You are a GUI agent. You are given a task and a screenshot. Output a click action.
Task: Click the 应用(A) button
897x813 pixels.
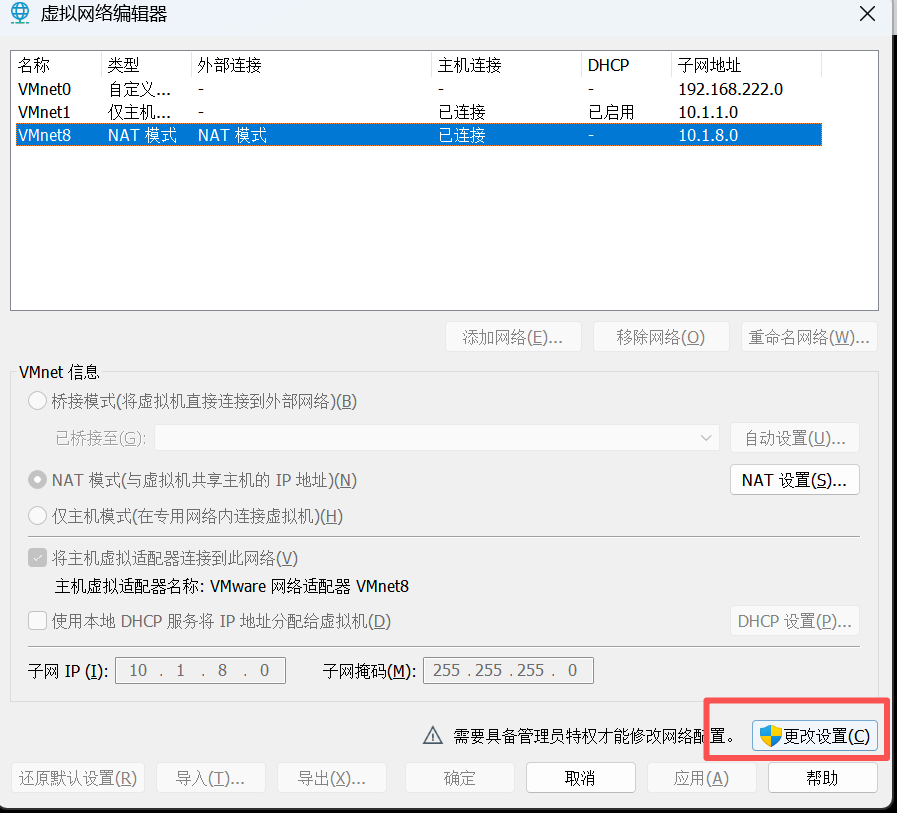pos(701,778)
